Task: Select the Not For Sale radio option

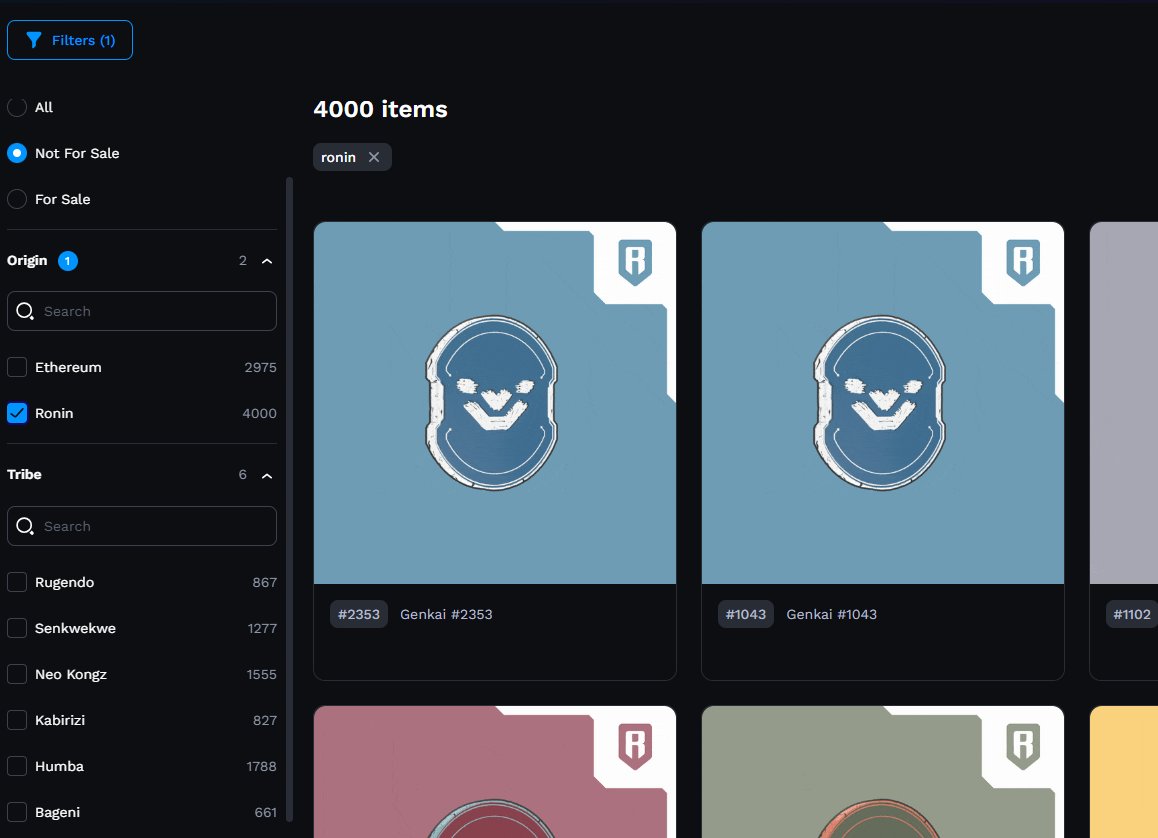Action: (x=17, y=153)
